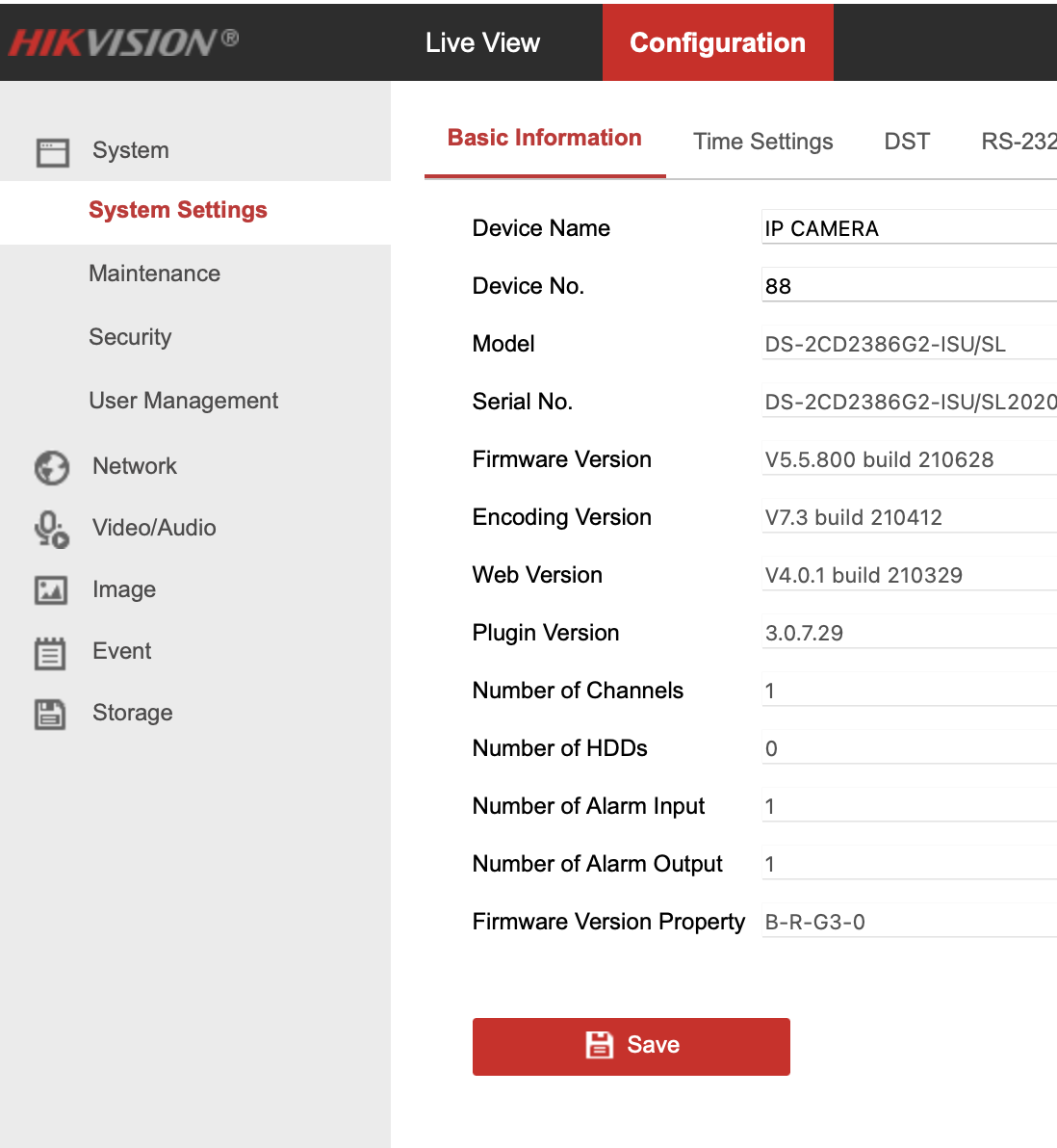Select System Settings submenu item

point(178,210)
